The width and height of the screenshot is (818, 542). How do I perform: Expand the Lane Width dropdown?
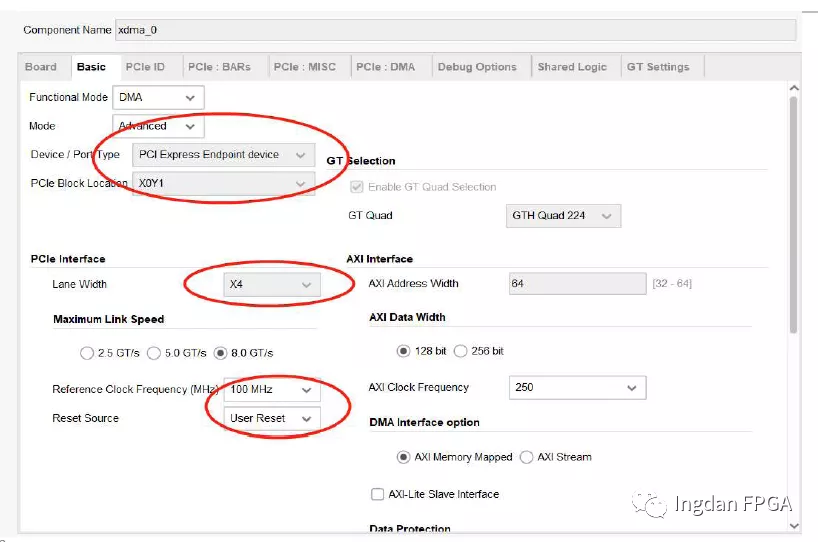[272, 285]
